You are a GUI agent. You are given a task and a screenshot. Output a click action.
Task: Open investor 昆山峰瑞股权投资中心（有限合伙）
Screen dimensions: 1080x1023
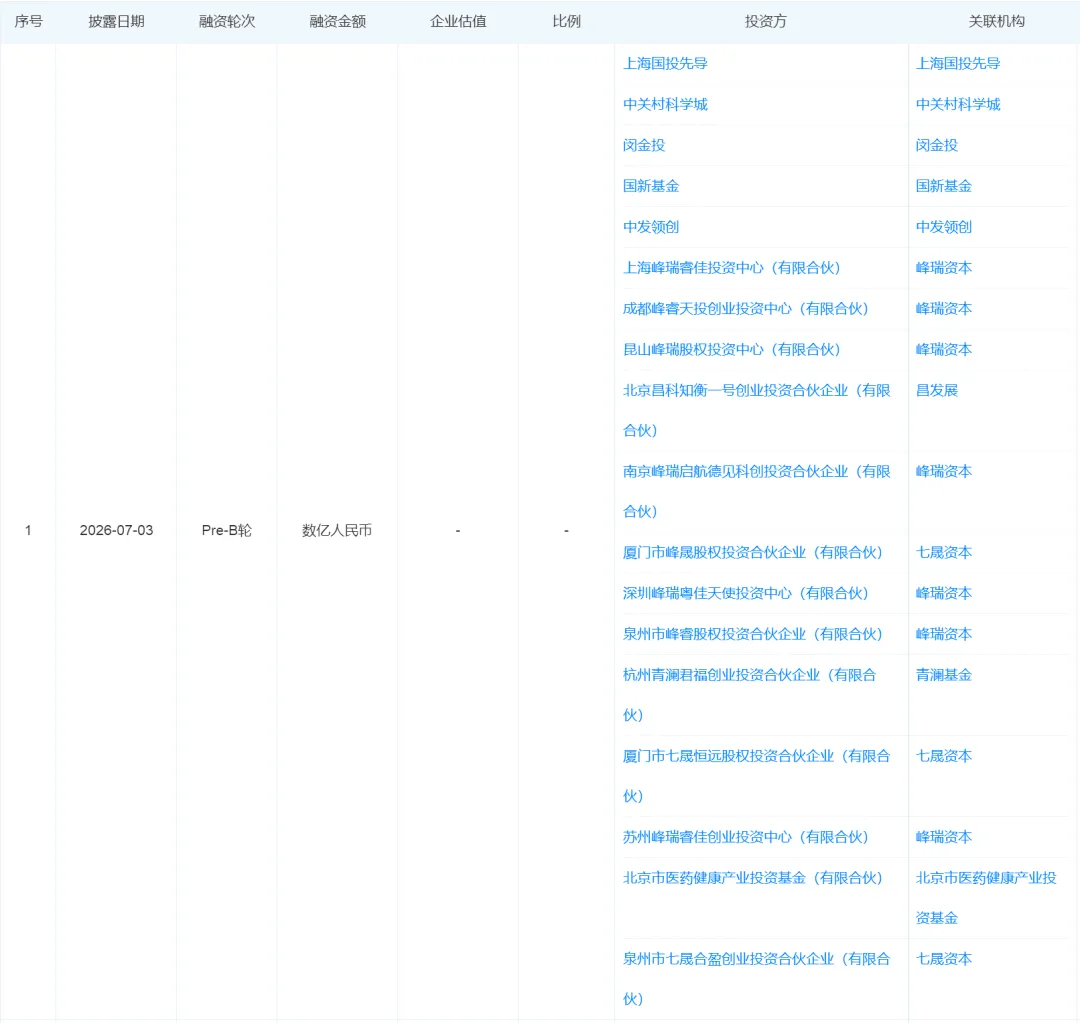[731, 349]
